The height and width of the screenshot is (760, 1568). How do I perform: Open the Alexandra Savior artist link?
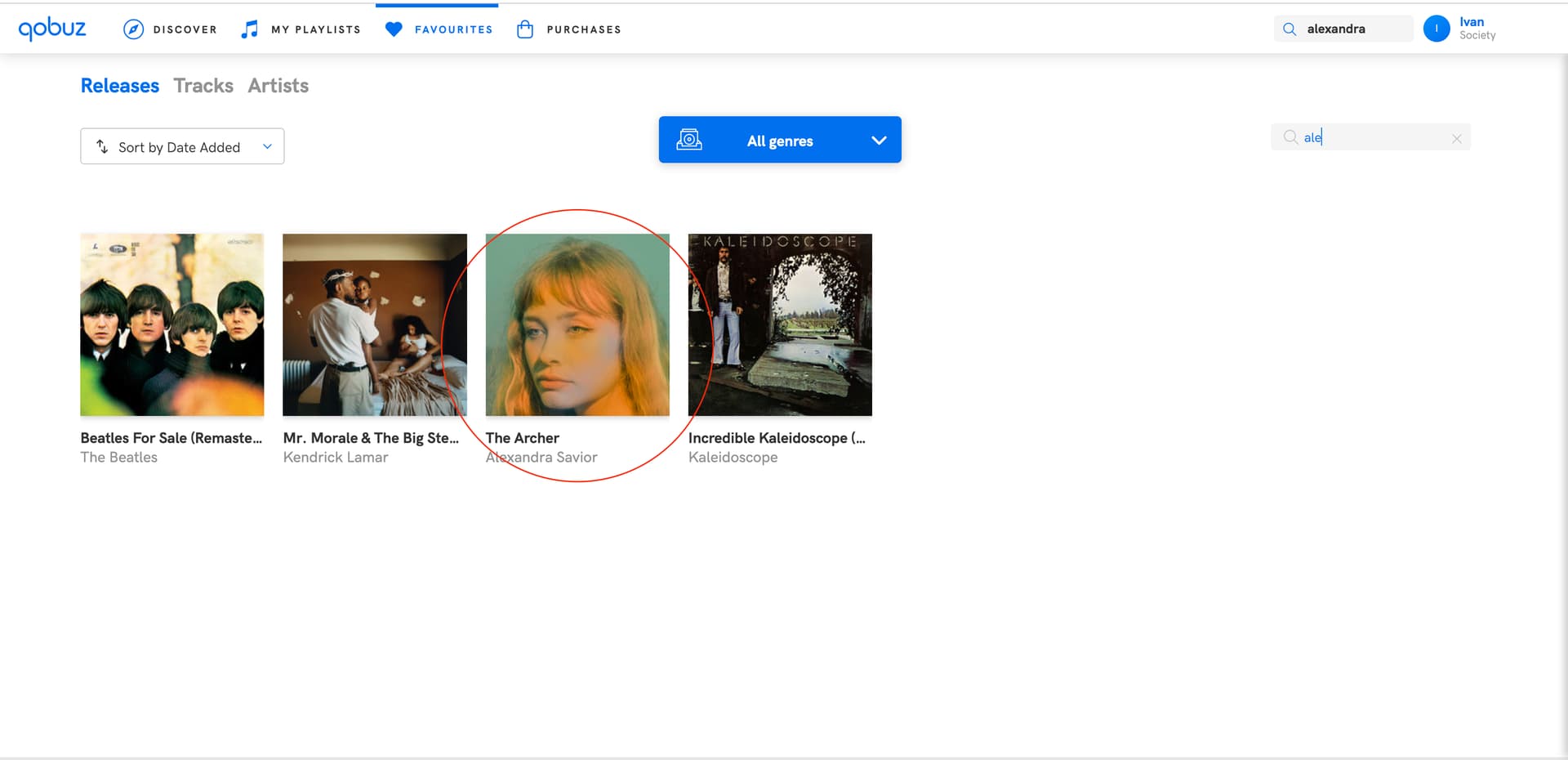tap(541, 458)
